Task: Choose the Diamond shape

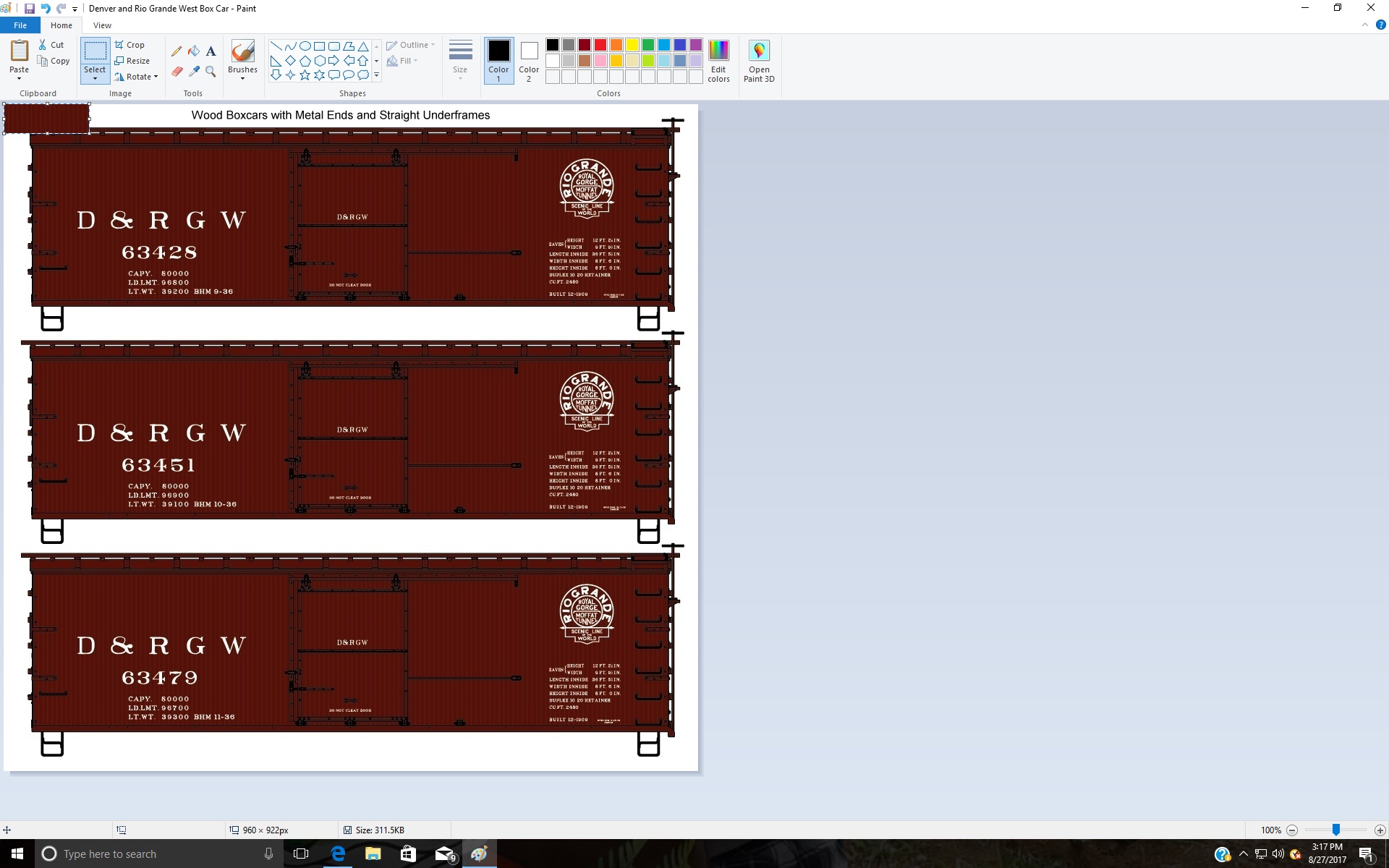Action: [290, 61]
